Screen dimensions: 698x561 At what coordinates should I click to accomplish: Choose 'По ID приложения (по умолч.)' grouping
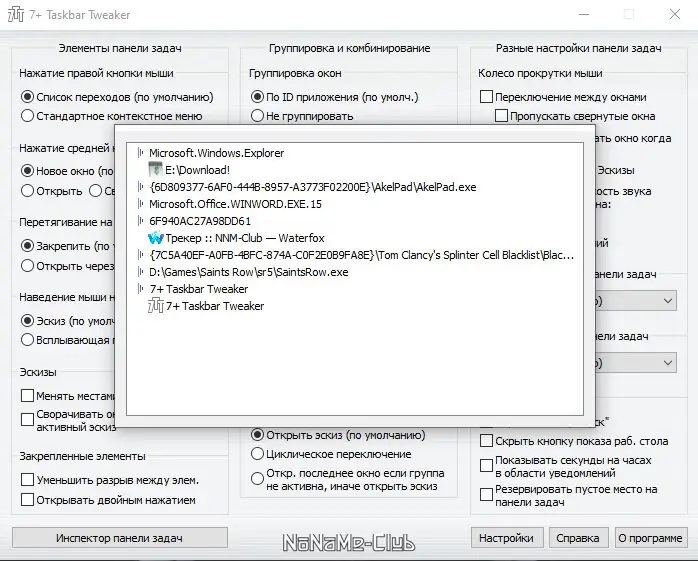257,97
